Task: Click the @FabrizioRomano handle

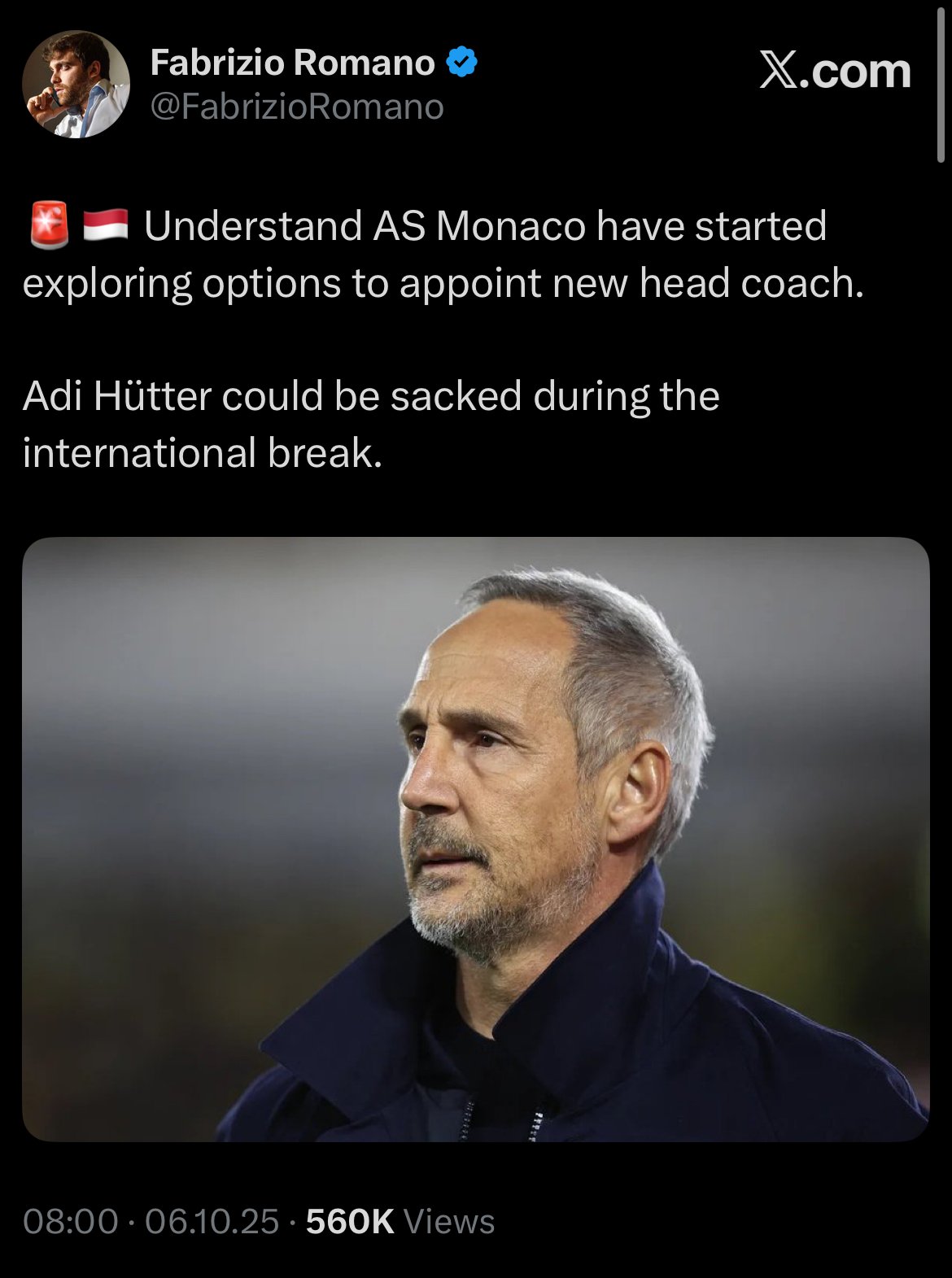Action: tap(297, 107)
